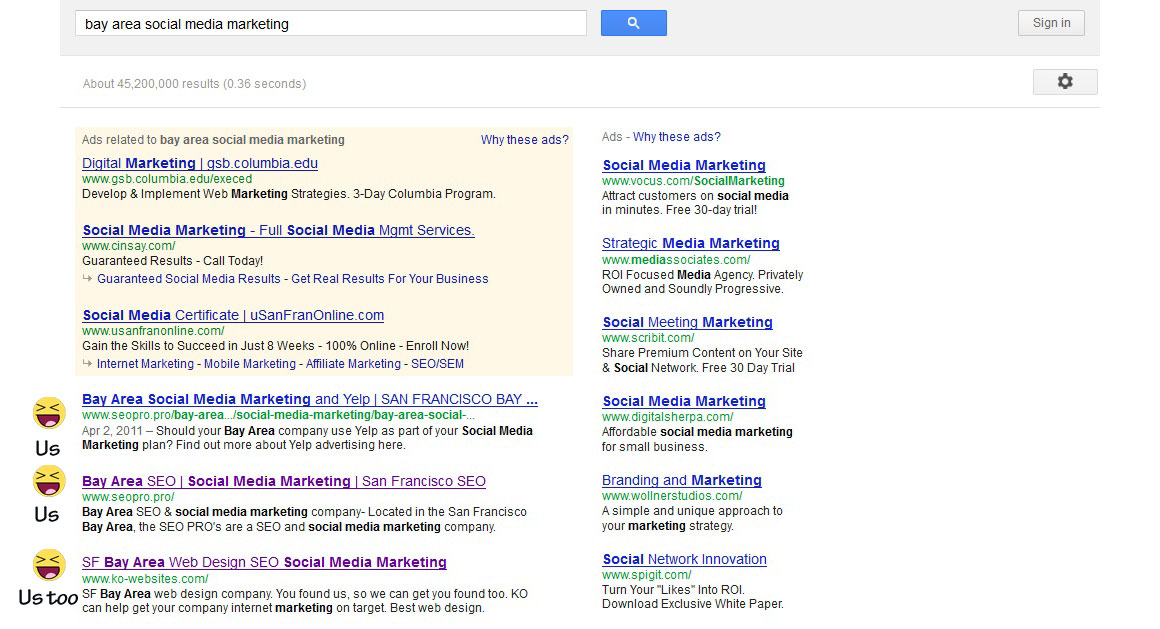The image size is (1160, 629).
Task: Click the 'Guaranteed Results - Call Today!' ad description
Action: (x=172, y=261)
